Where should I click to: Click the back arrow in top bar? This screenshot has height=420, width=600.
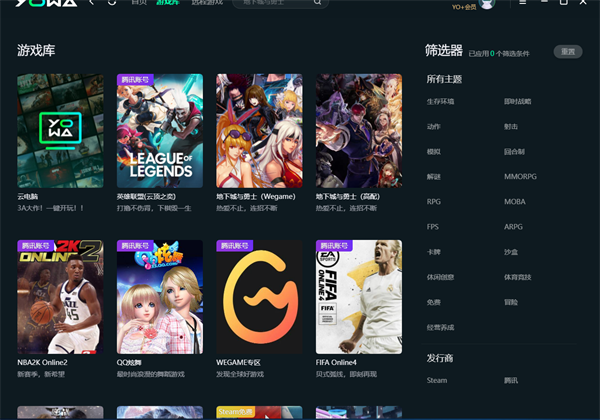click(92, 3)
